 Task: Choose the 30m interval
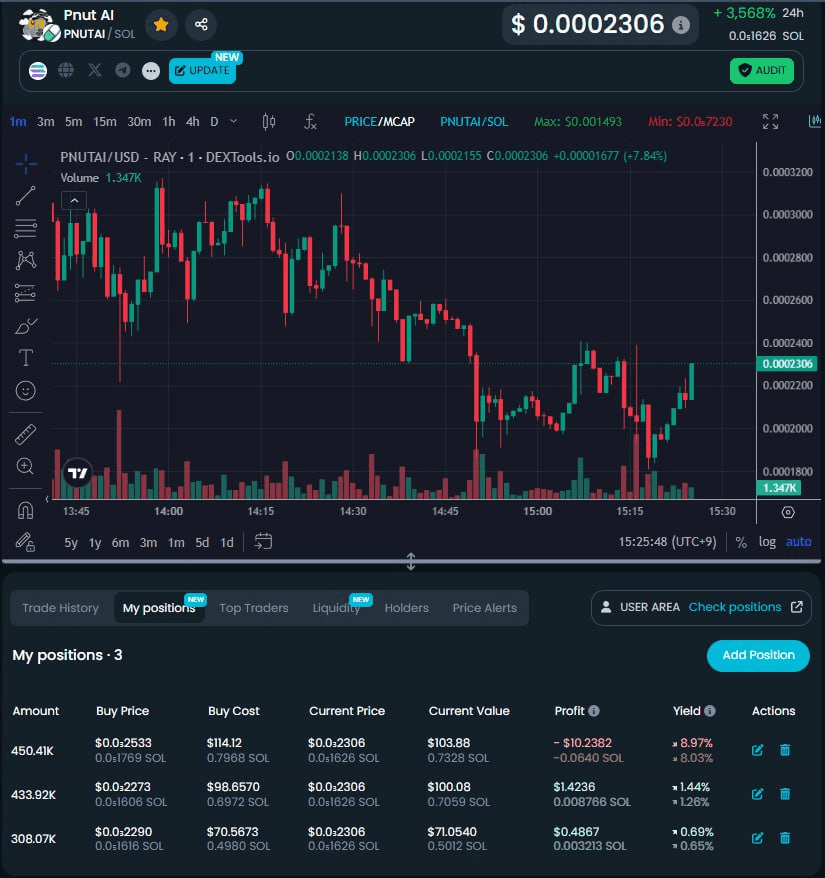coord(139,122)
